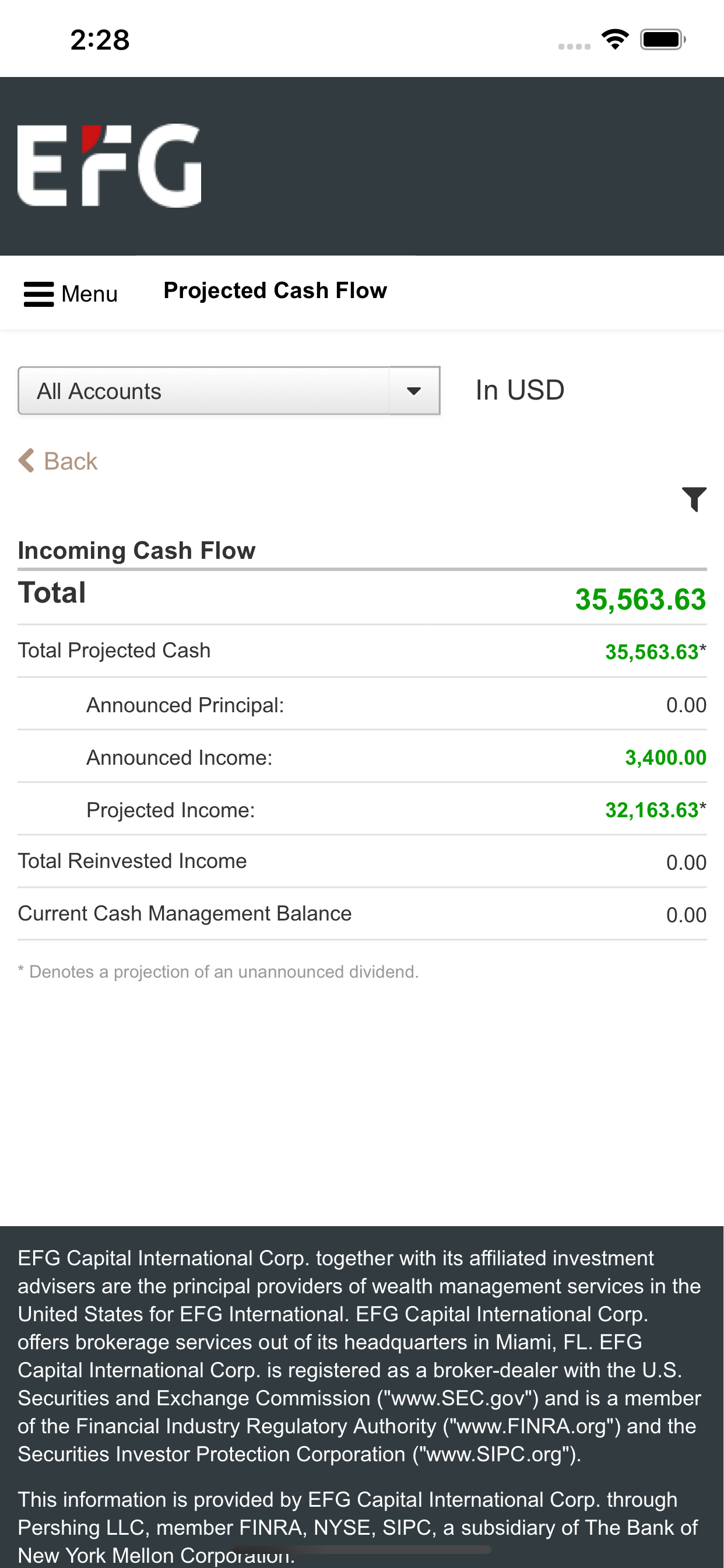
Task: Tap the Announced Principal row
Action: 362,704
